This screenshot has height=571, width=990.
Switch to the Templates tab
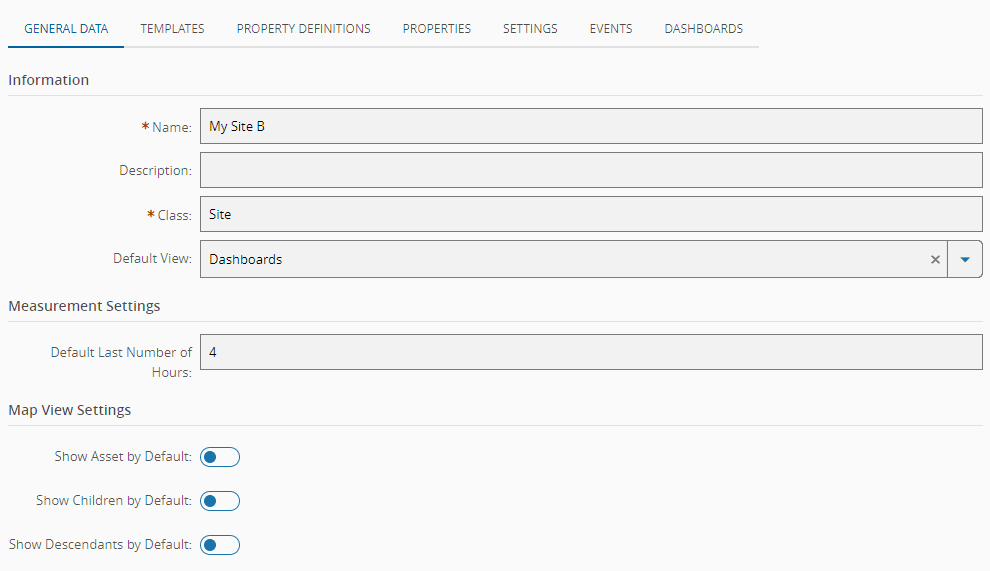[x=172, y=29]
